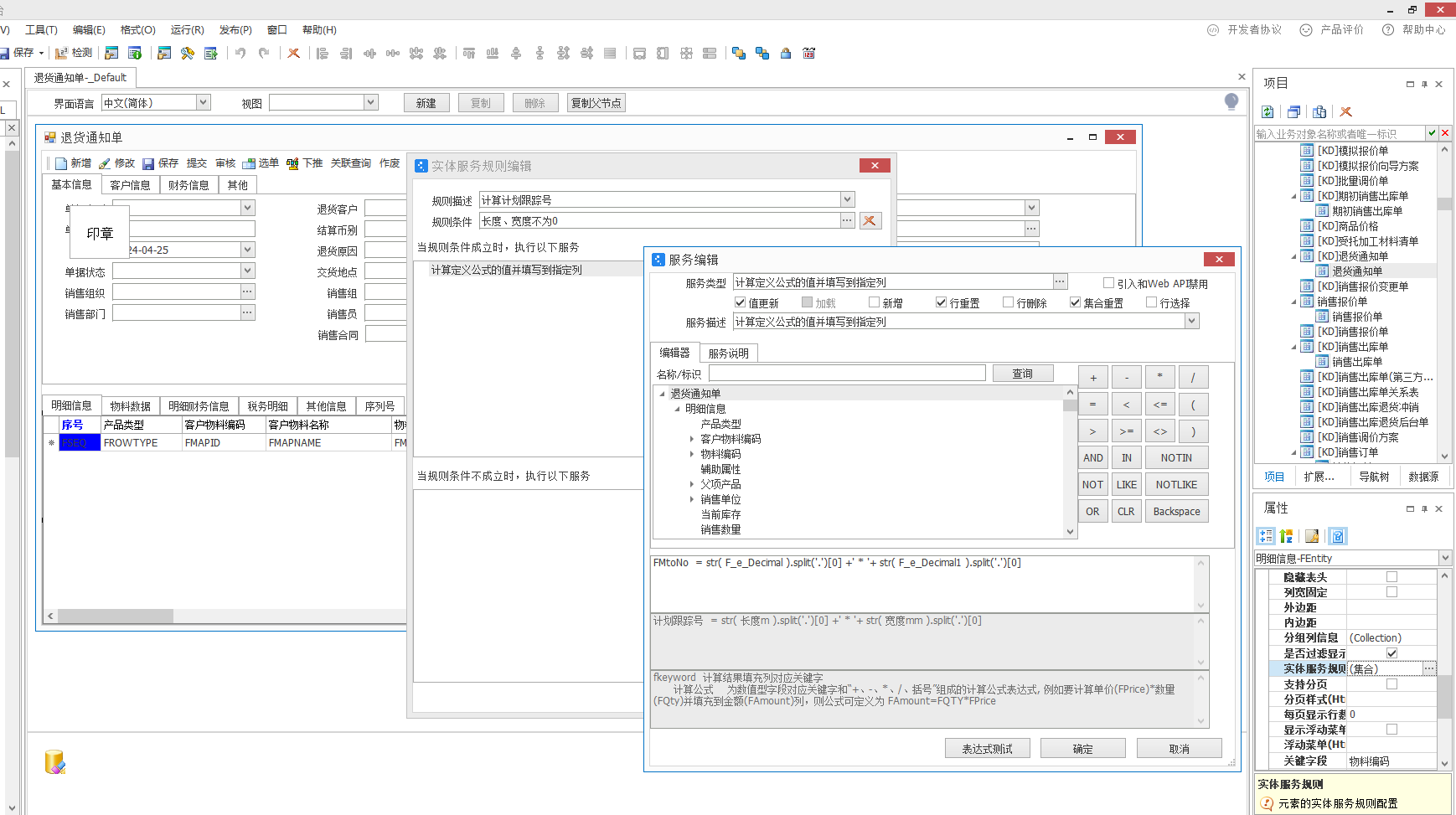Open the 工具(T) menu
Viewport: 1456px width, 815px height.
point(41,30)
